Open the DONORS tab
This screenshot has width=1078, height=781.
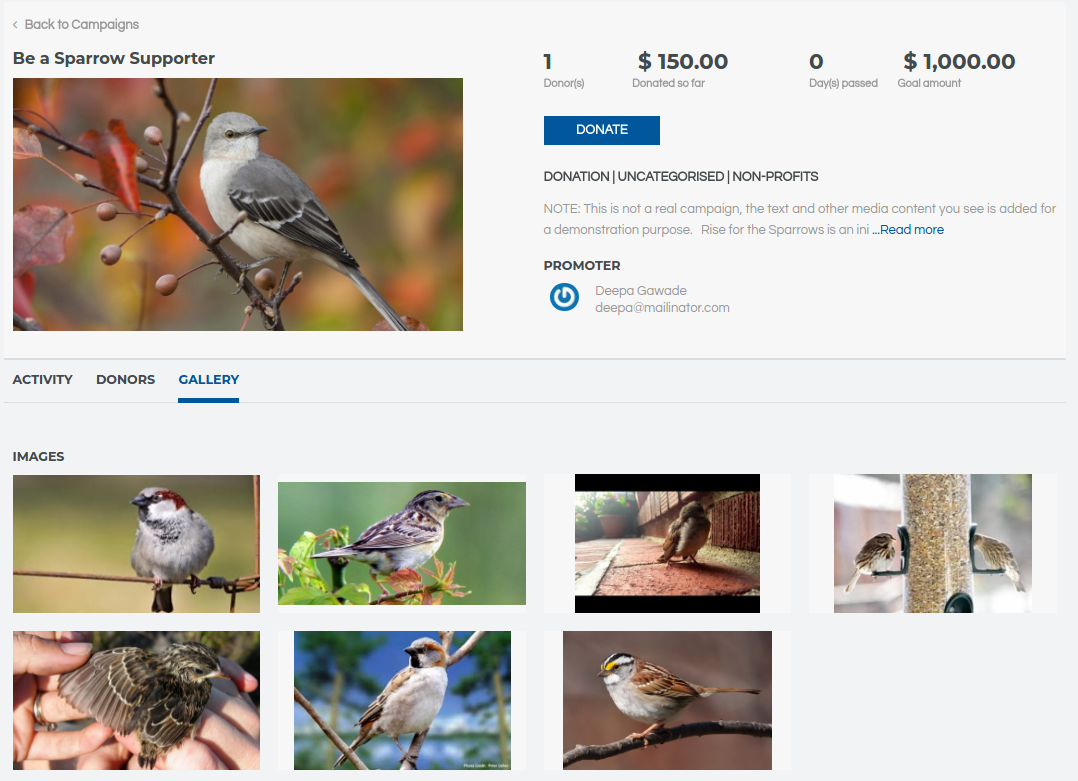click(x=125, y=380)
